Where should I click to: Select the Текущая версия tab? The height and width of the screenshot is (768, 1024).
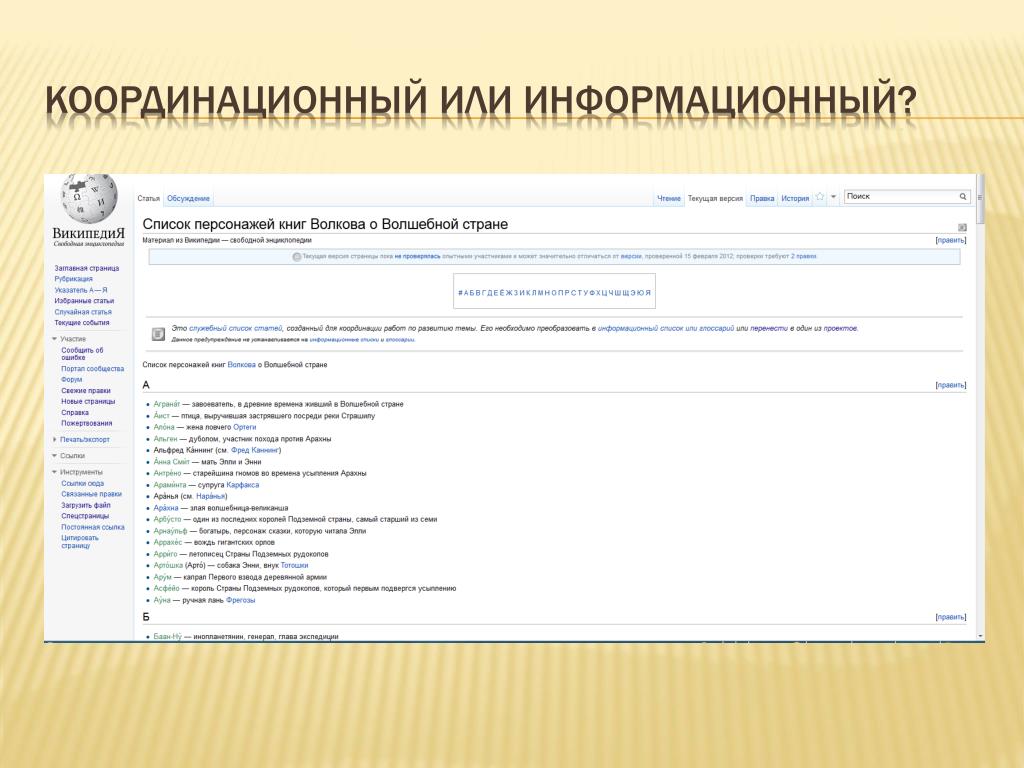[715, 199]
